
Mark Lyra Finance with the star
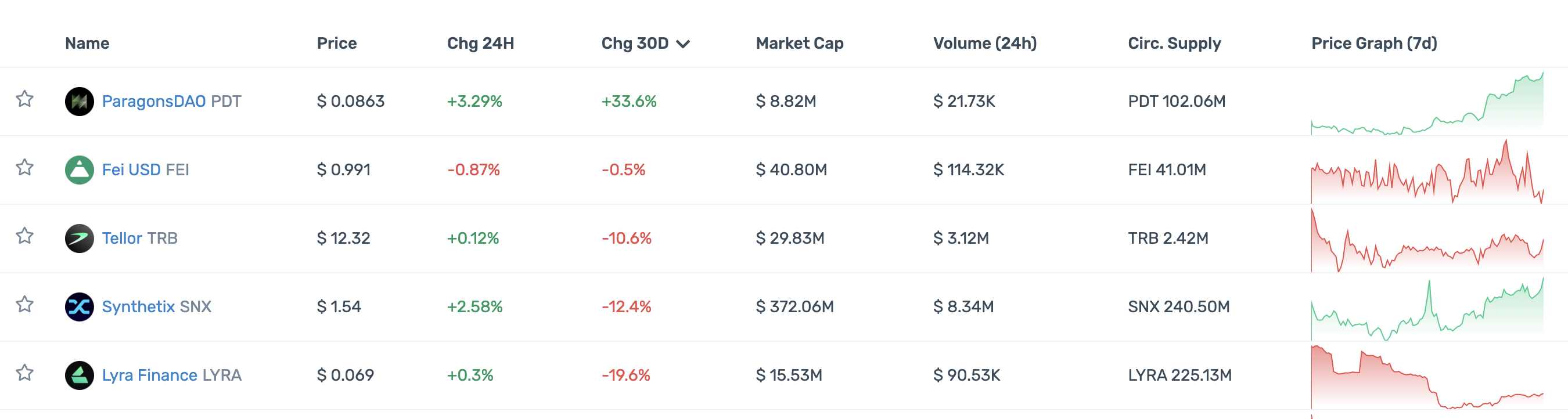pyautogui.click(x=24, y=372)
